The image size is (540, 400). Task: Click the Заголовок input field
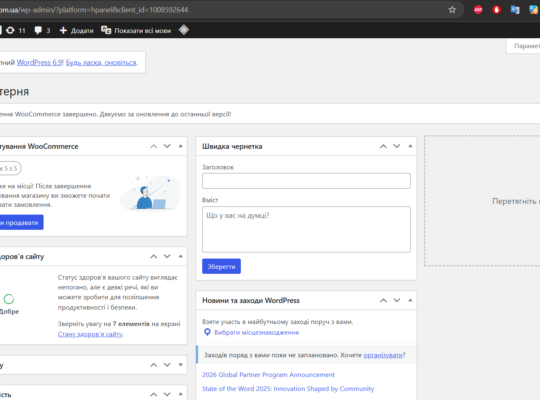tap(306, 181)
